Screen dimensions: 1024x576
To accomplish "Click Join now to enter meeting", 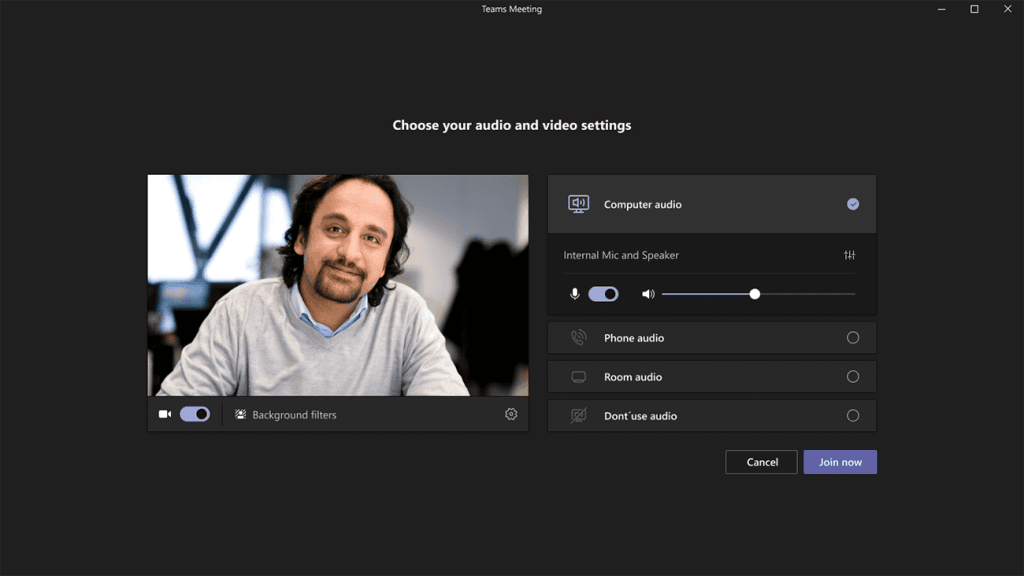I will pos(840,462).
